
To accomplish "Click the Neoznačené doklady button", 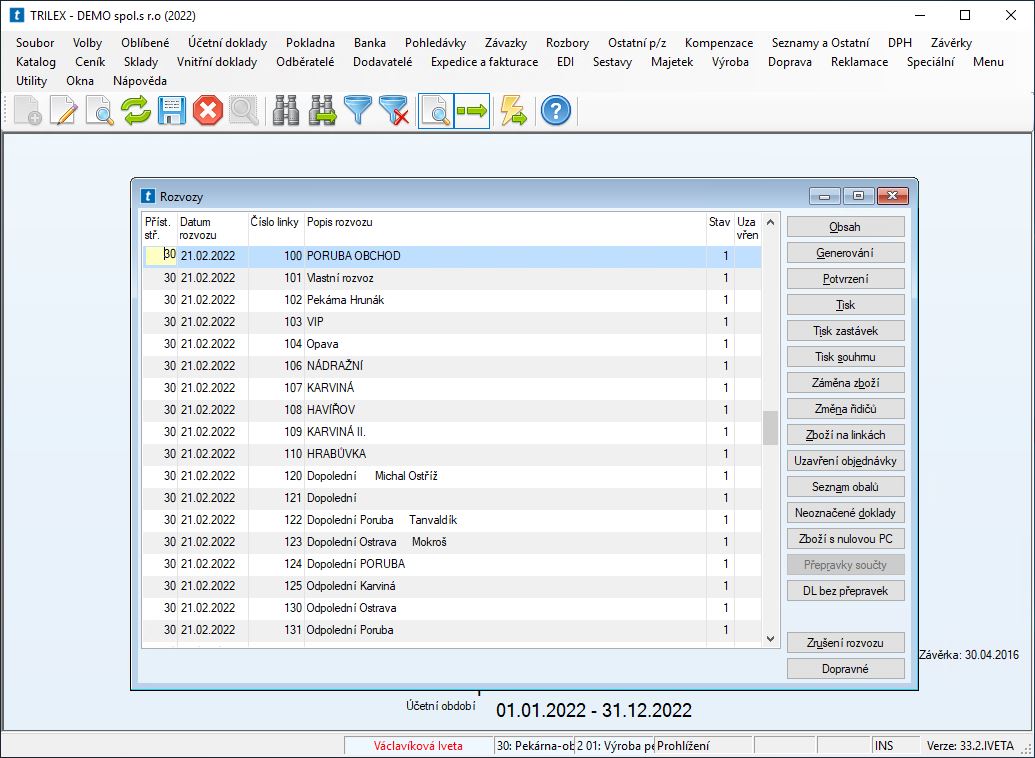I will pyautogui.click(x=846, y=513).
